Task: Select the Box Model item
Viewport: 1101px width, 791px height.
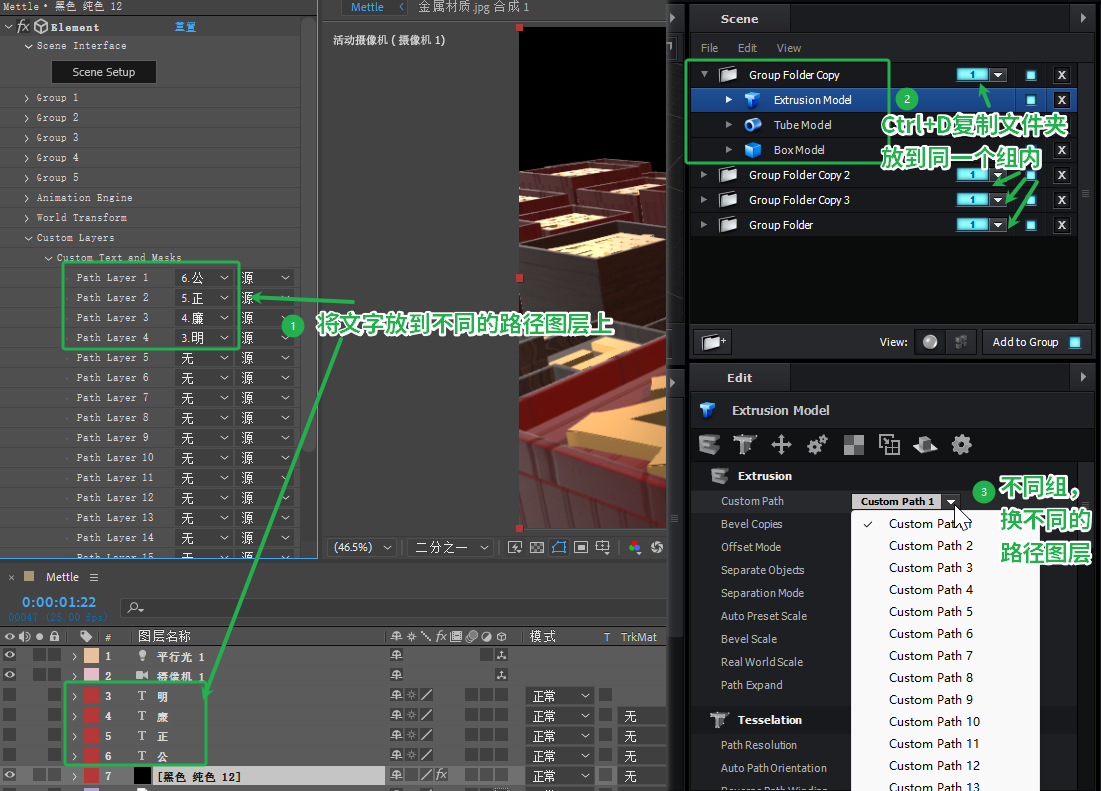Action: [799, 150]
